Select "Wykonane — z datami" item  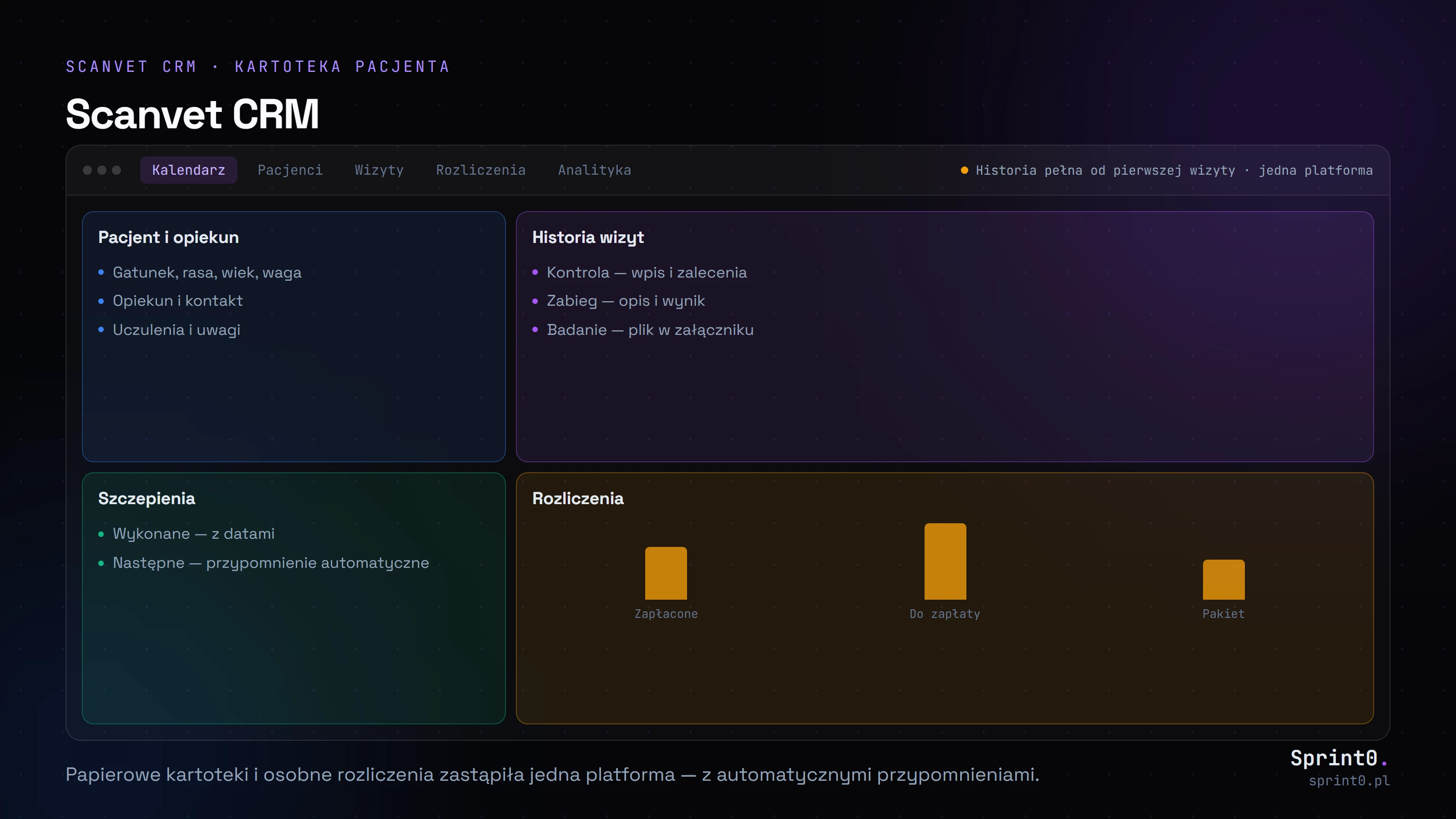193,534
